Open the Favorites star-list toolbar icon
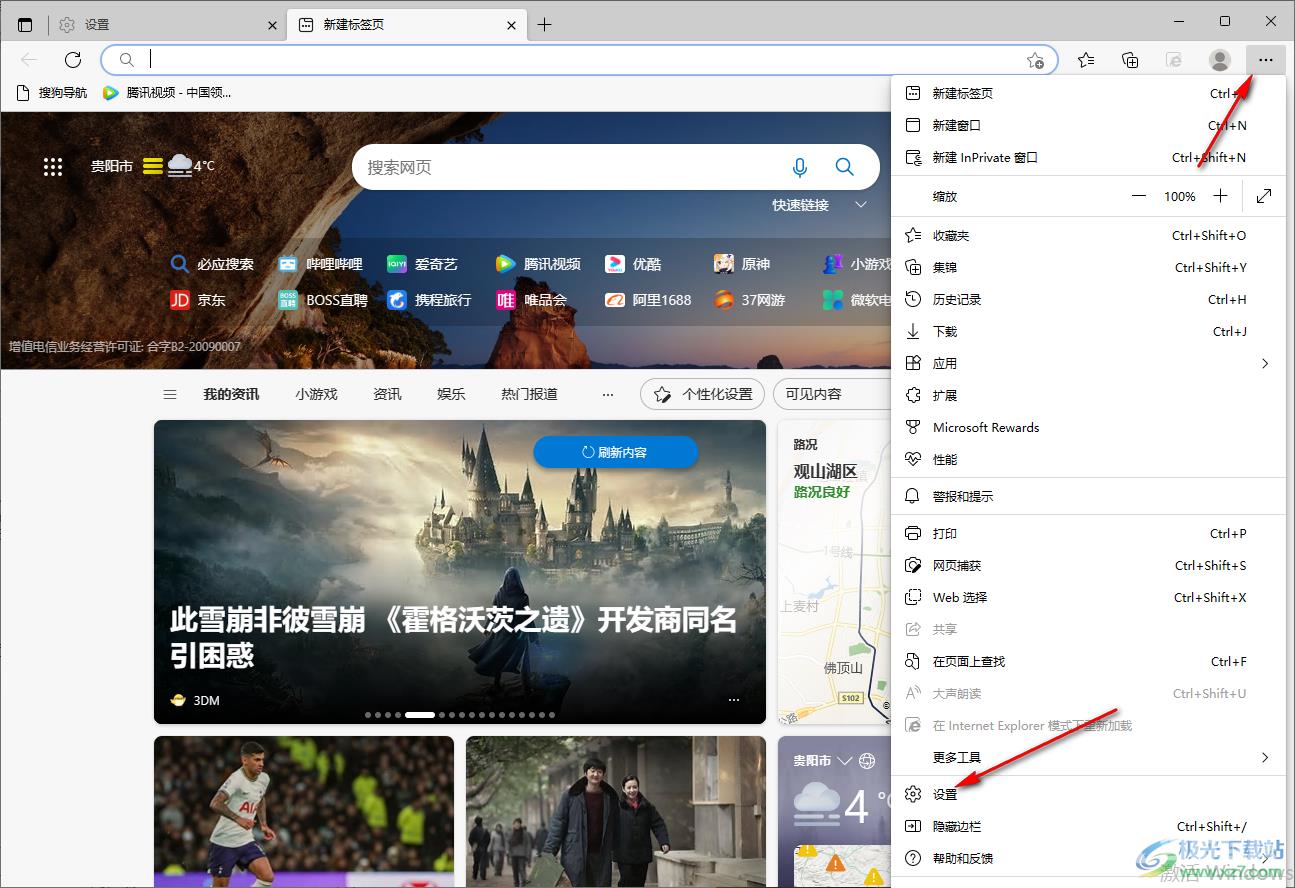The height and width of the screenshot is (888, 1295). pyautogui.click(x=1086, y=60)
